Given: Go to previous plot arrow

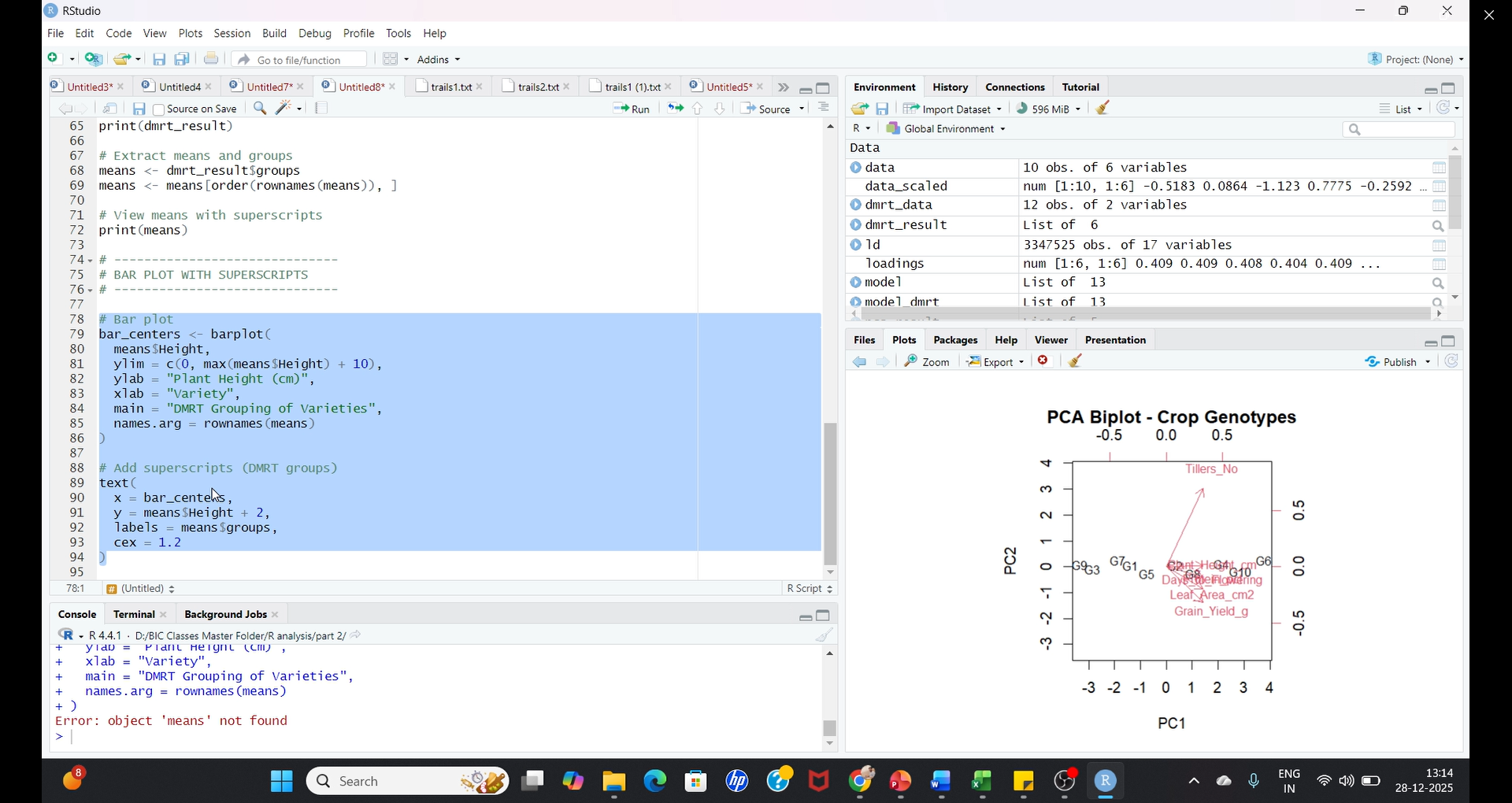Looking at the screenshot, I should coord(860,362).
